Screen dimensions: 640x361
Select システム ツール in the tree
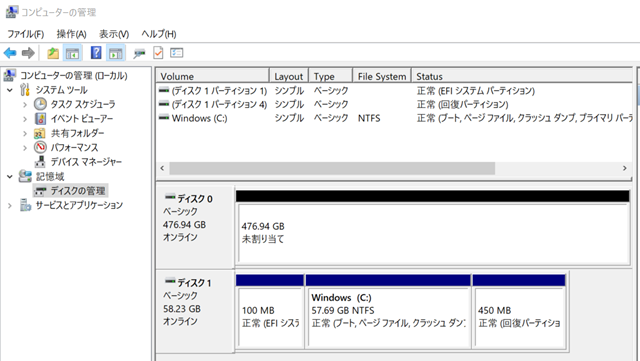click(62, 90)
